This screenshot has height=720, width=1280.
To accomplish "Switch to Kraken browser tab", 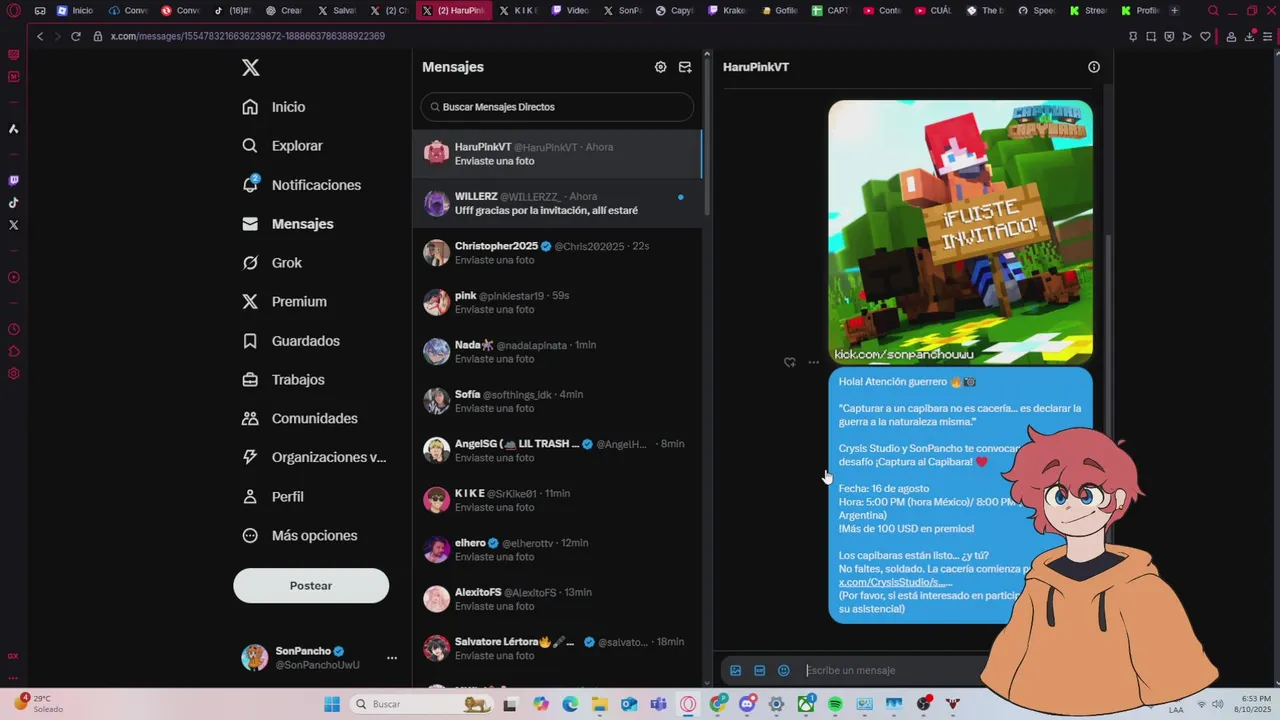I will point(727,11).
